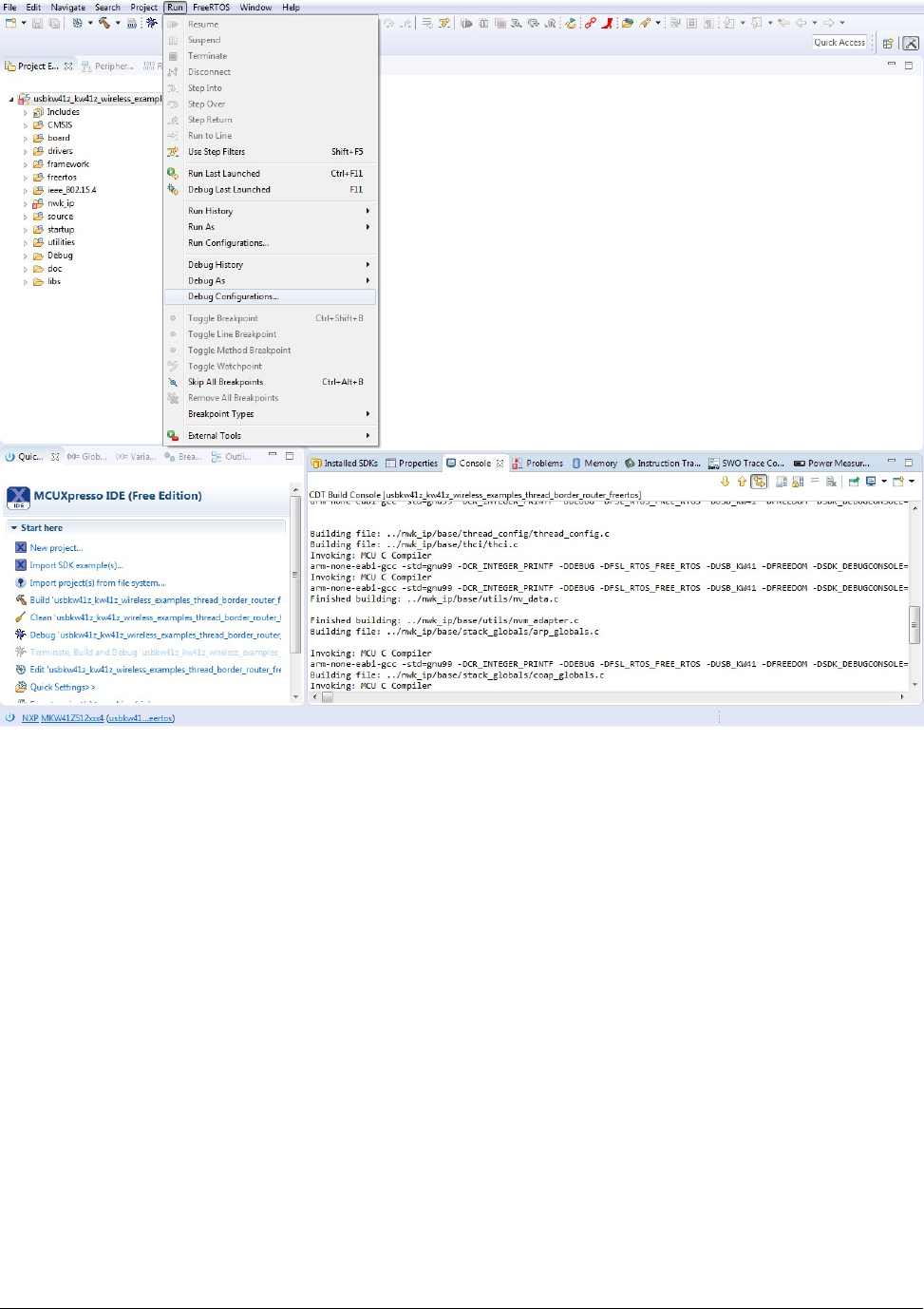Click the Quick Settings>> link
Image resolution: width=924 pixels, height=1309 pixels.
[x=63, y=687]
